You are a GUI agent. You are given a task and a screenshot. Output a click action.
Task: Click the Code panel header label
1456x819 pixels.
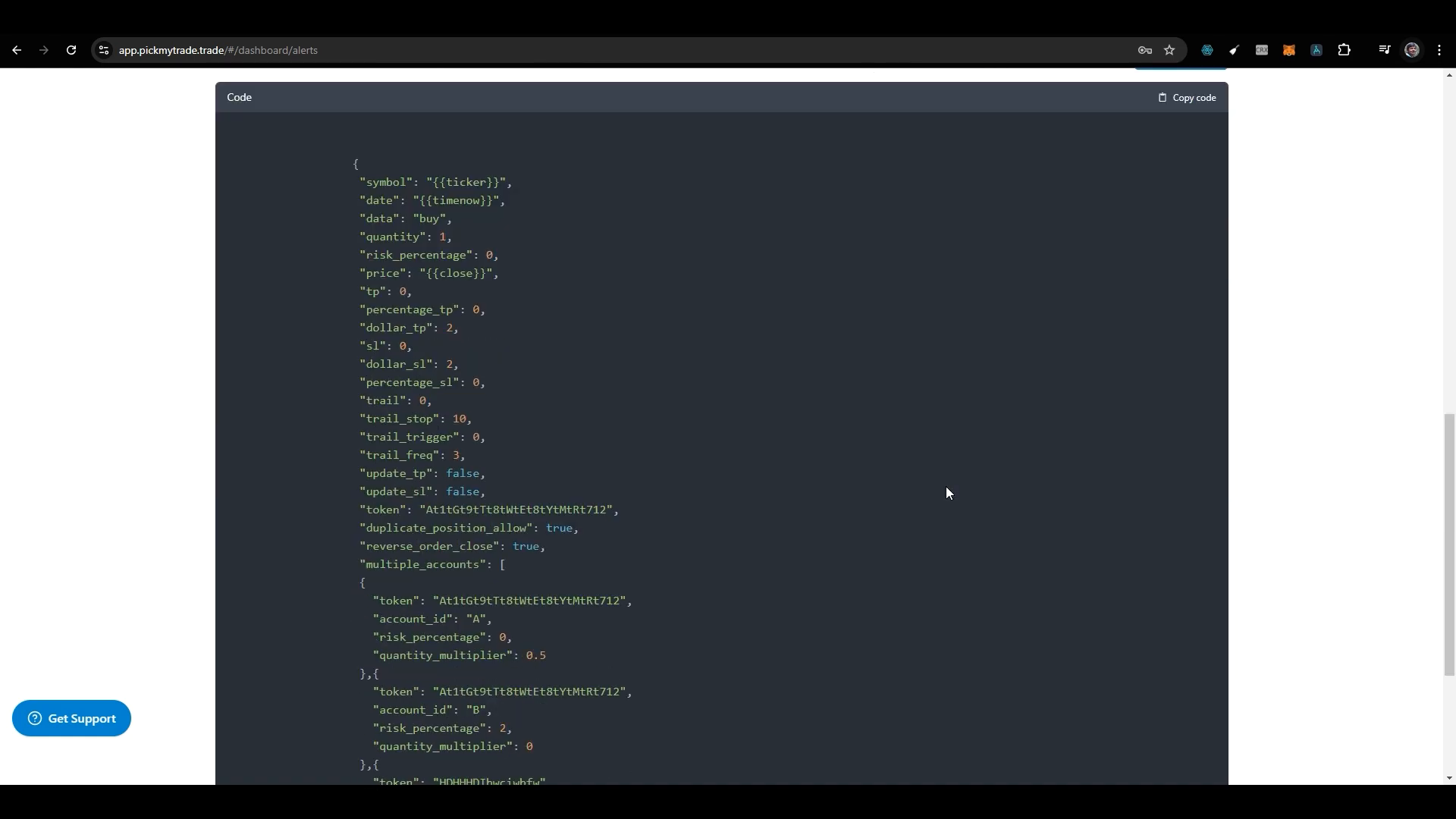point(240,97)
